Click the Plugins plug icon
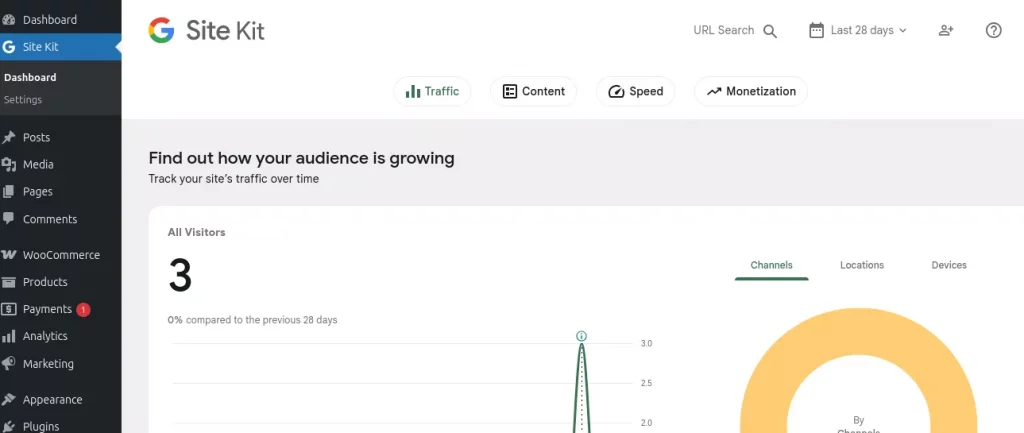 tap(8, 426)
